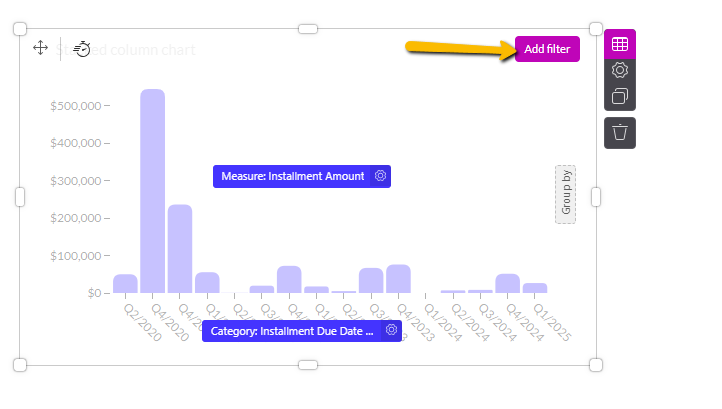Open settings gear for Measure: Installment Amount
This screenshot has height=409, width=722.
click(x=380, y=176)
